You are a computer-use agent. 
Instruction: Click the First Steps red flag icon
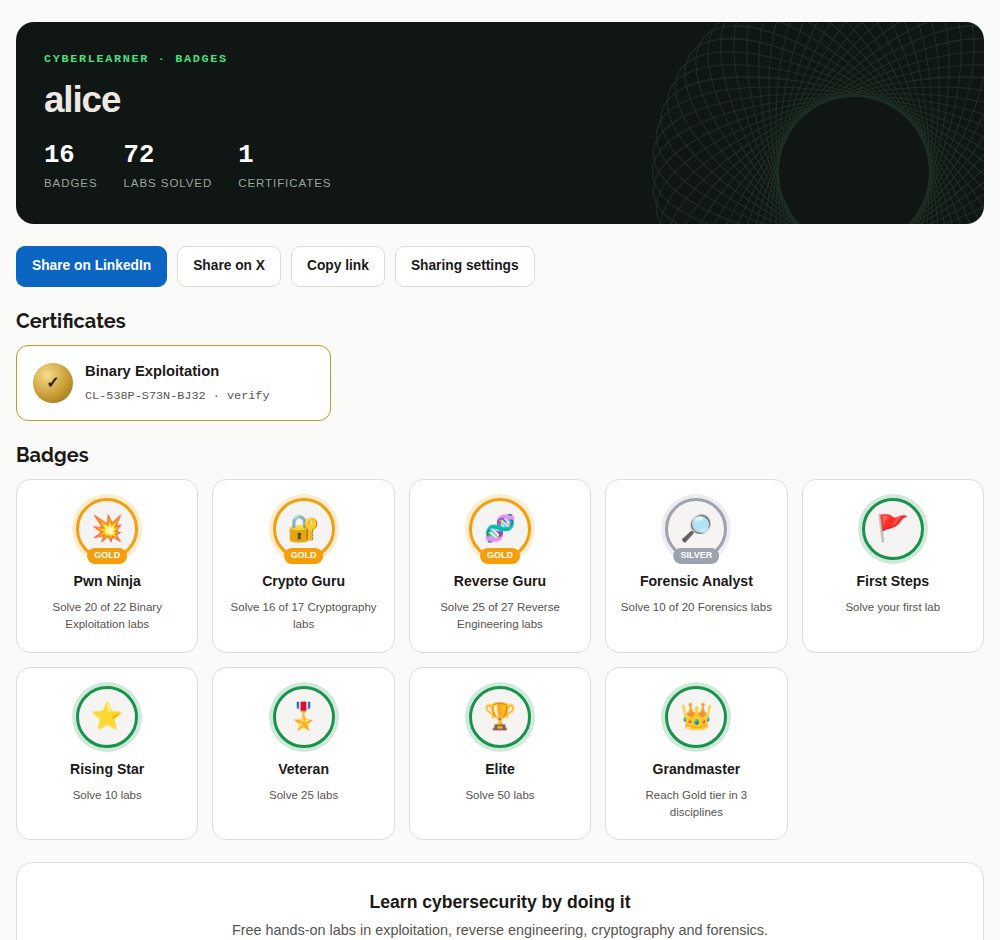coord(893,529)
